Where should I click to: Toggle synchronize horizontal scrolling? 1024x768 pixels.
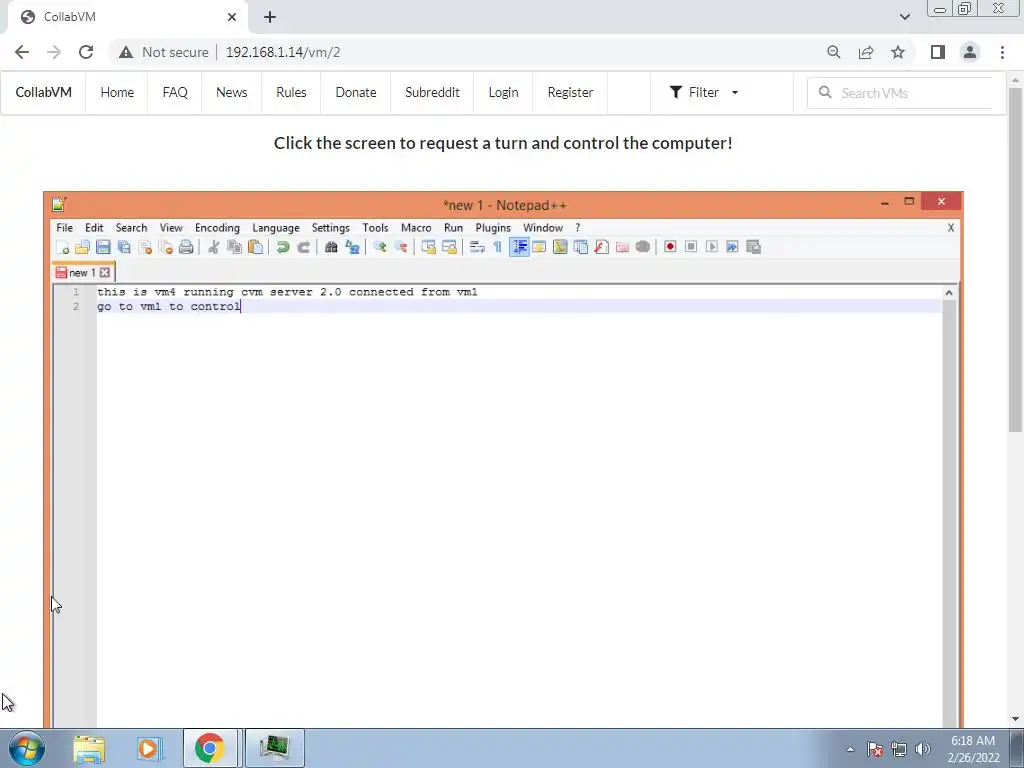click(x=449, y=247)
